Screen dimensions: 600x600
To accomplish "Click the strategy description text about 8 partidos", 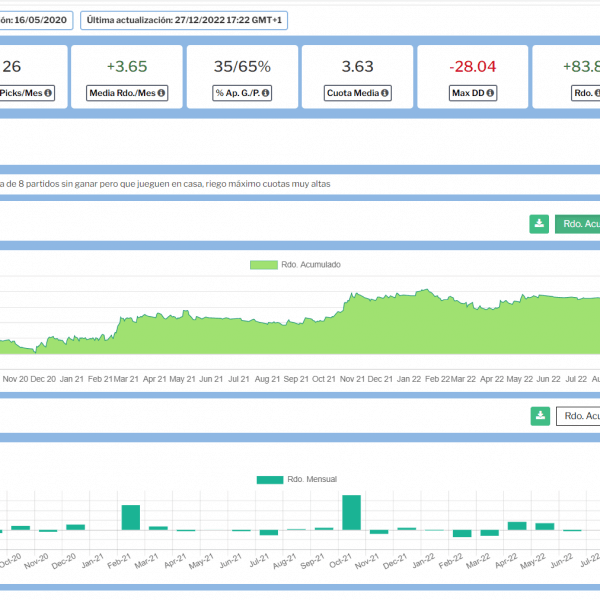I will coord(165,184).
